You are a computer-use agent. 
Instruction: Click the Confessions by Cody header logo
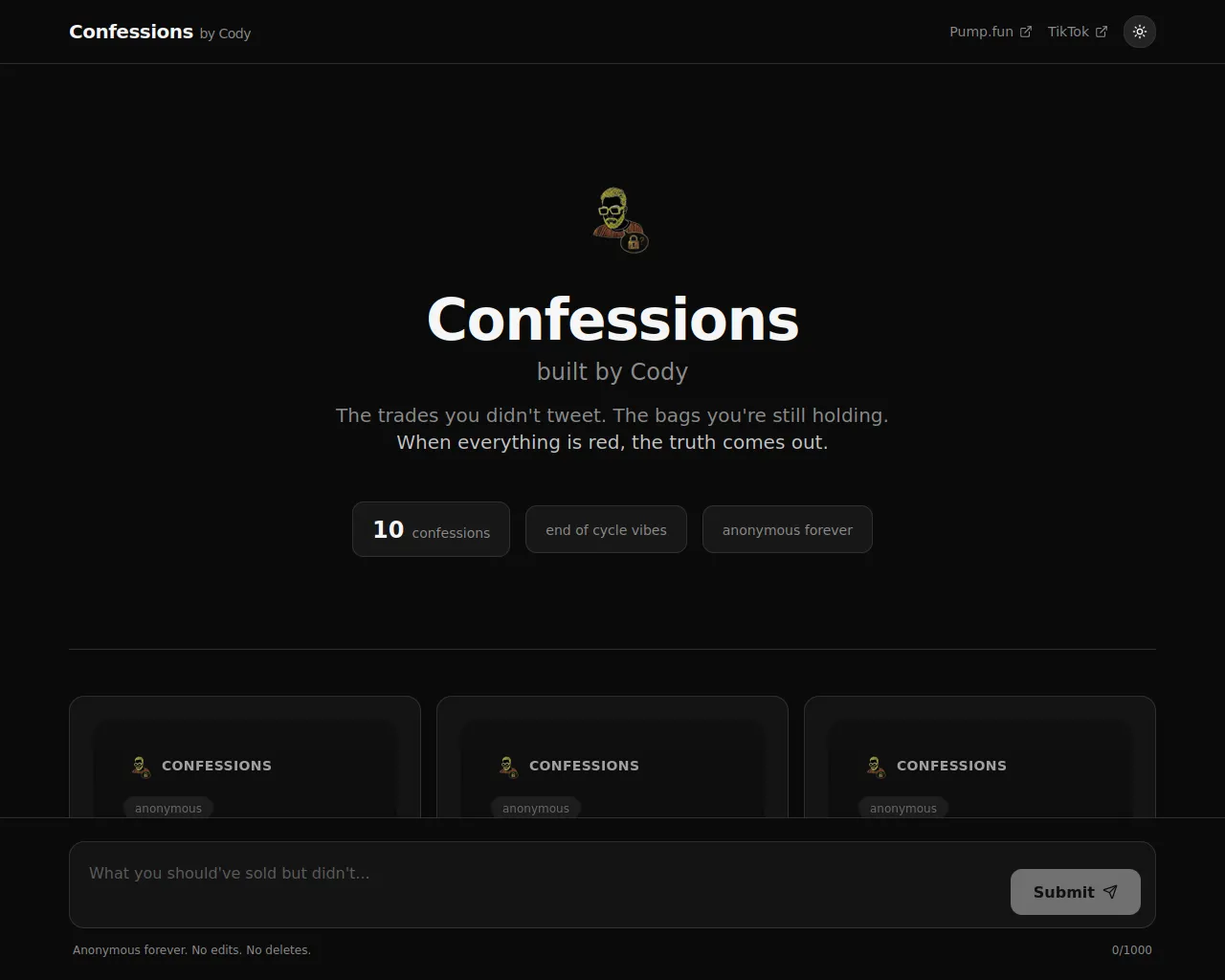click(x=160, y=32)
